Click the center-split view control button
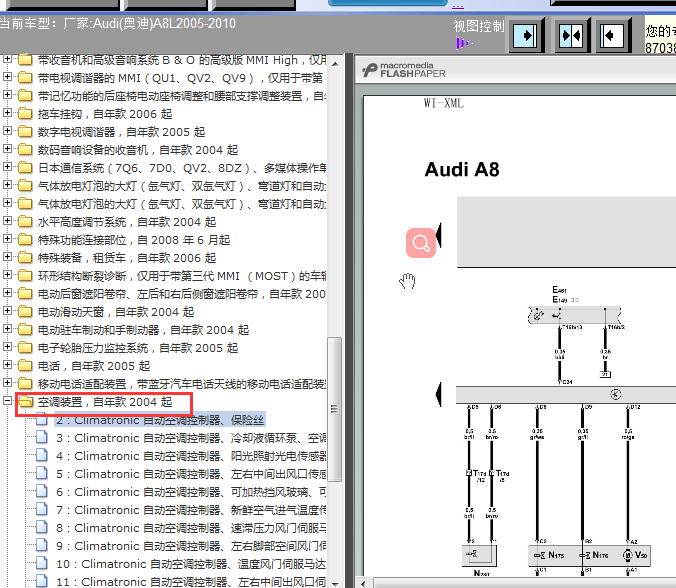676x588 pixels. 571,35
